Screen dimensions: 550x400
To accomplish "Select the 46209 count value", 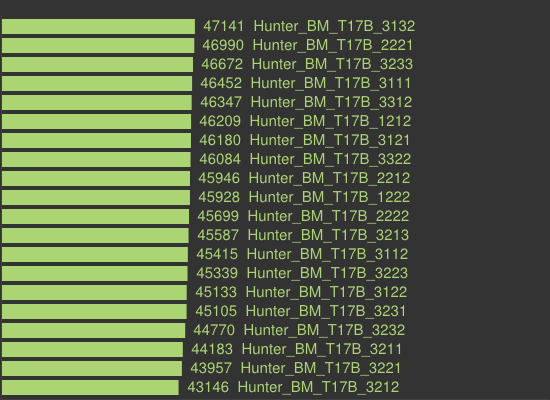I will (x=220, y=121).
